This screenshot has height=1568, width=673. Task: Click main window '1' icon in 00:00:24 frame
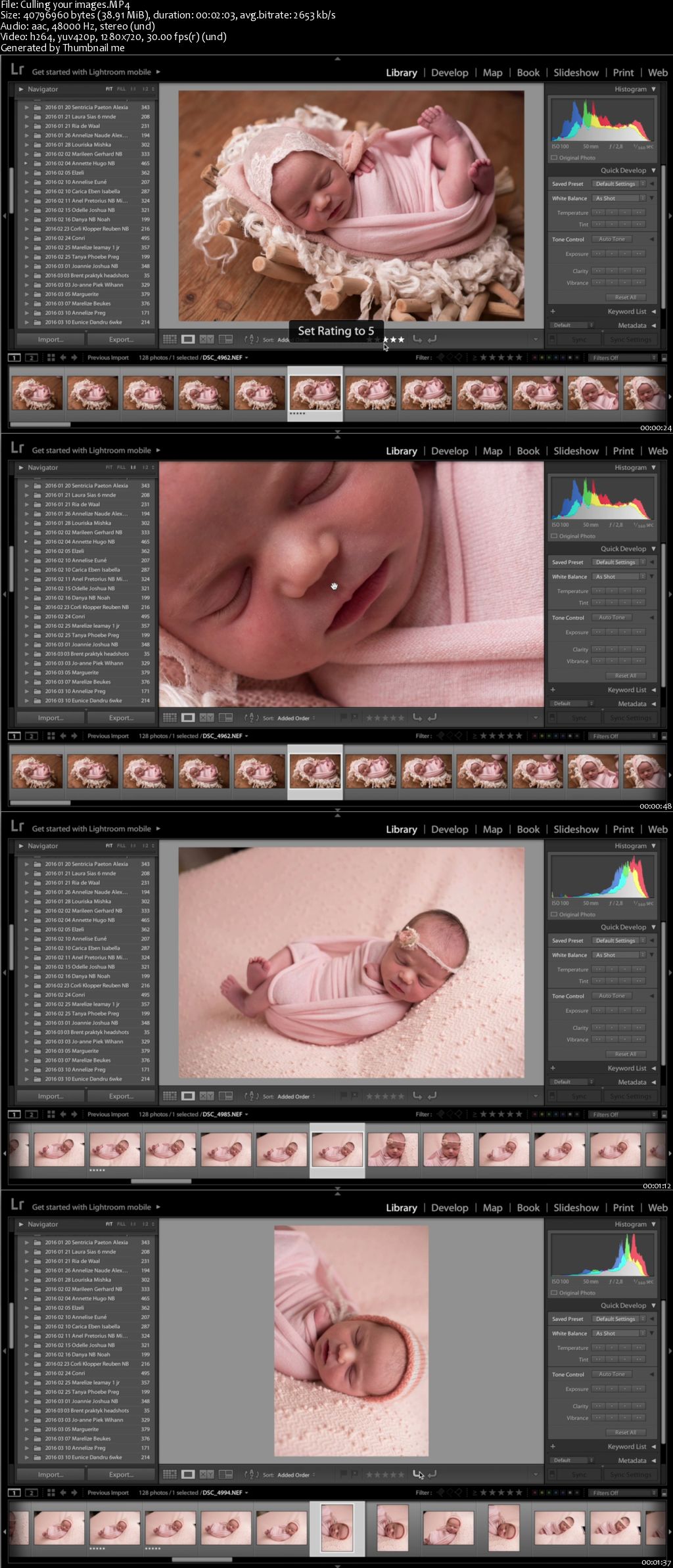pos(14,358)
